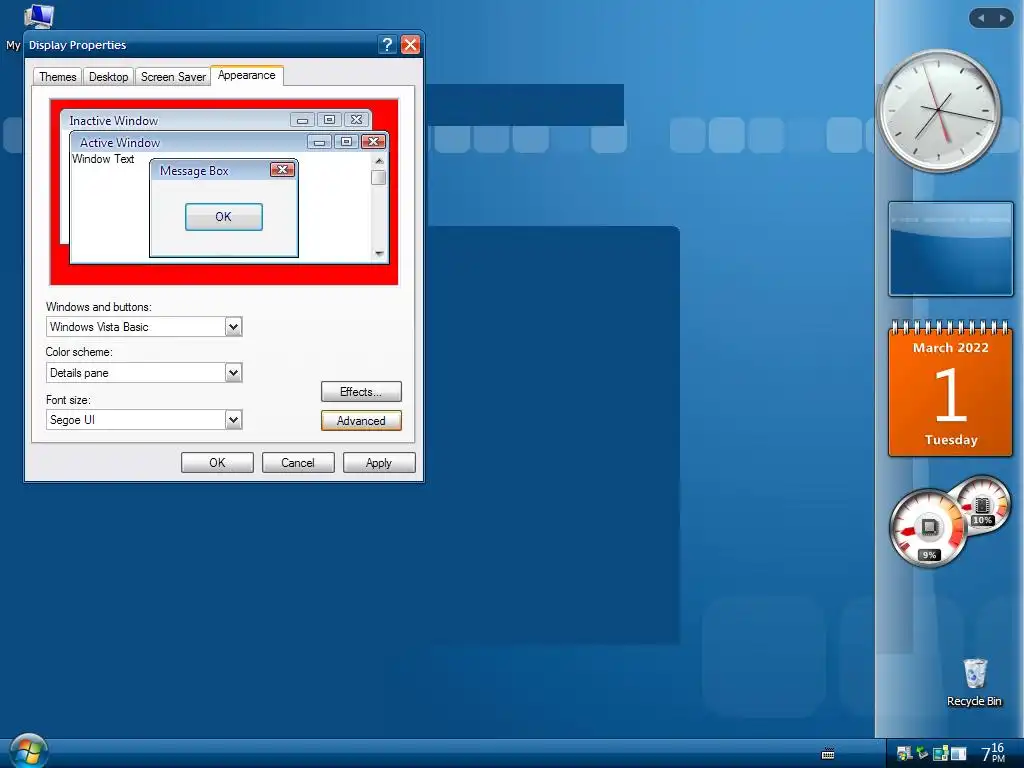Switch to the Desktop tab
Screen dimensions: 1024x768
[x=108, y=76]
